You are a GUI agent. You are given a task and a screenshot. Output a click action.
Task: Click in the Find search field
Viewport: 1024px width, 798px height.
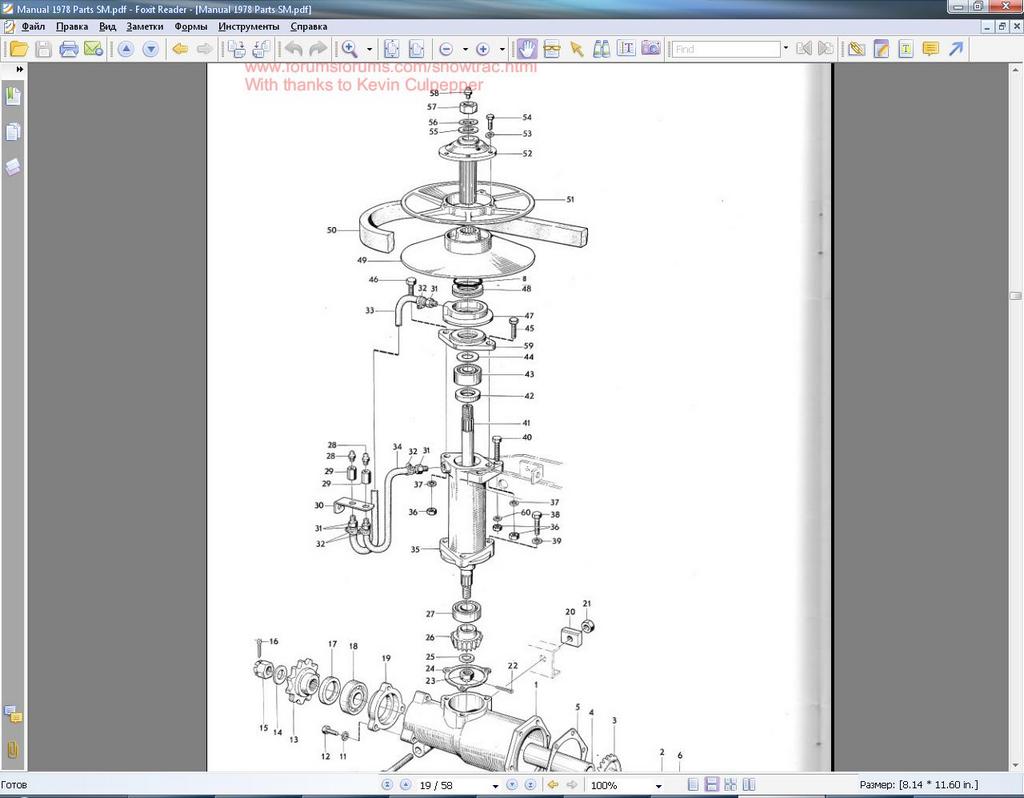724,48
